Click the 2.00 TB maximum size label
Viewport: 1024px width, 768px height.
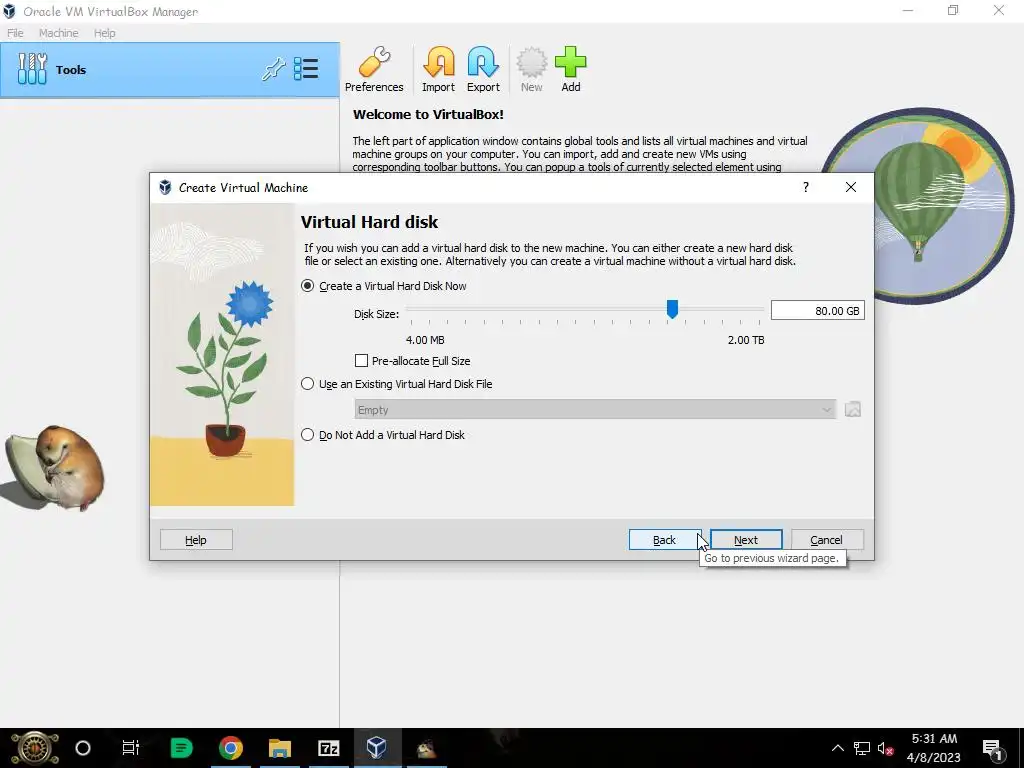tap(746, 340)
